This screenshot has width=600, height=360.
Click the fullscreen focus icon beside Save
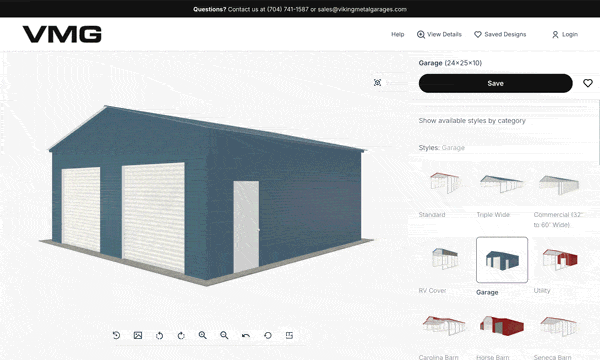point(377,83)
